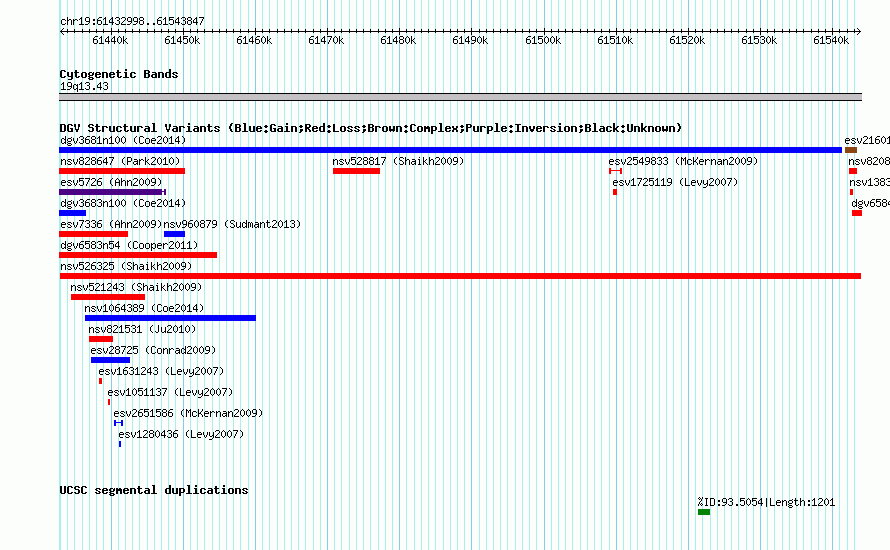The width and height of the screenshot is (890, 550).
Task: Open esv5726 (Ahn2009) inversion label
Action: click(111, 182)
